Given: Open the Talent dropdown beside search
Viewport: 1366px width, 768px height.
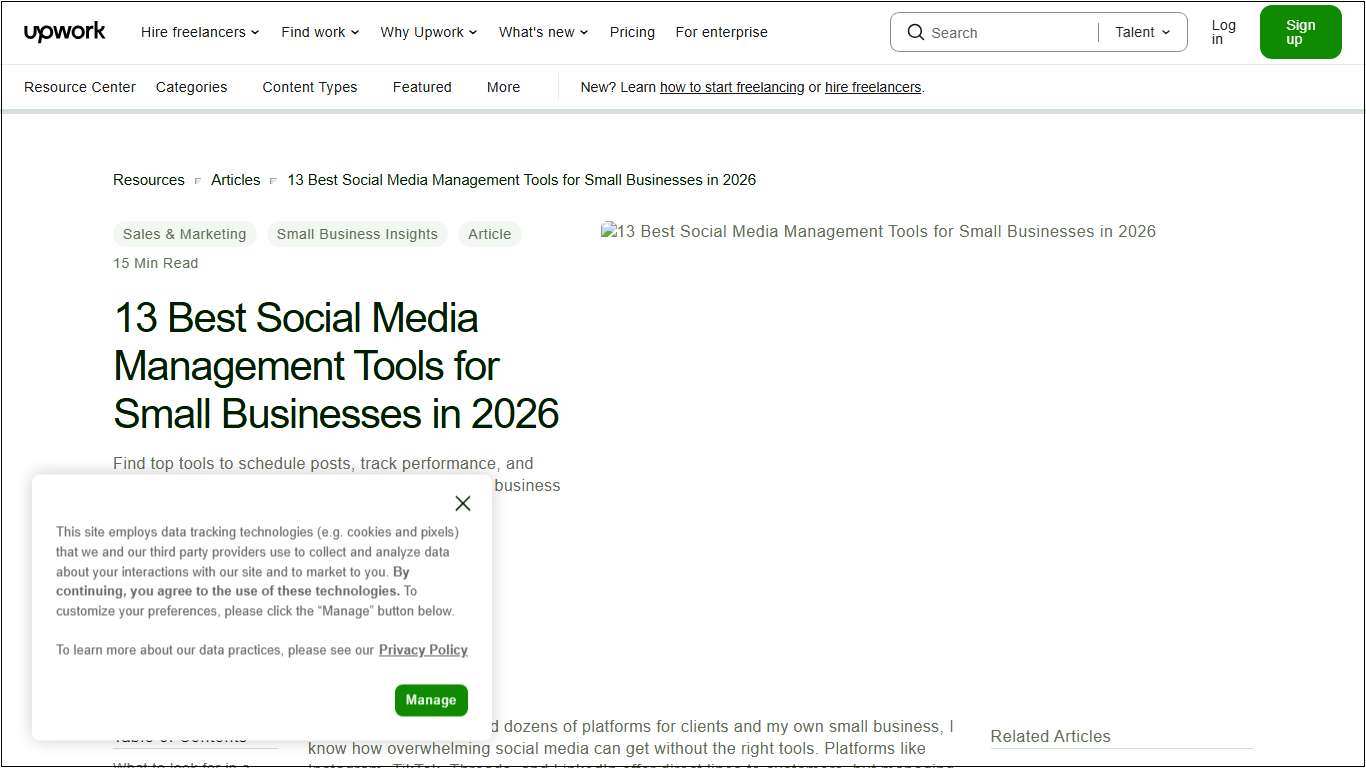Looking at the screenshot, I should (1140, 32).
